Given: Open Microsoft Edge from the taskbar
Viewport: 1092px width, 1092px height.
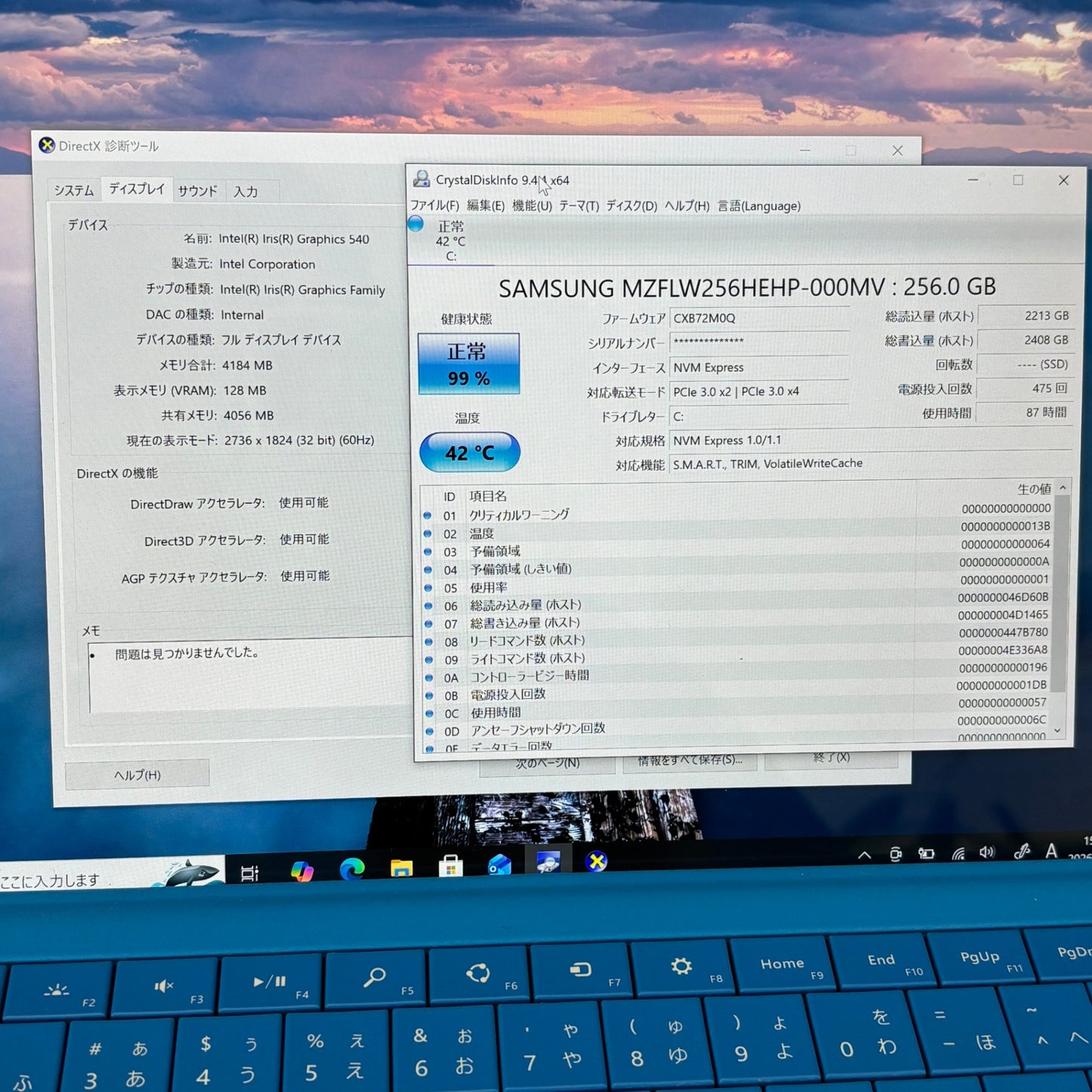Looking at the screenshot, I should pyautogui.click(x=352, y=869).
